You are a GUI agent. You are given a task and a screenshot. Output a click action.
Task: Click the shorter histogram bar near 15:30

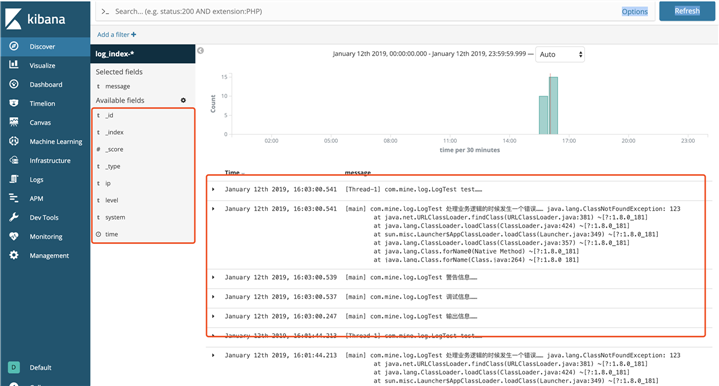[543, 115]
